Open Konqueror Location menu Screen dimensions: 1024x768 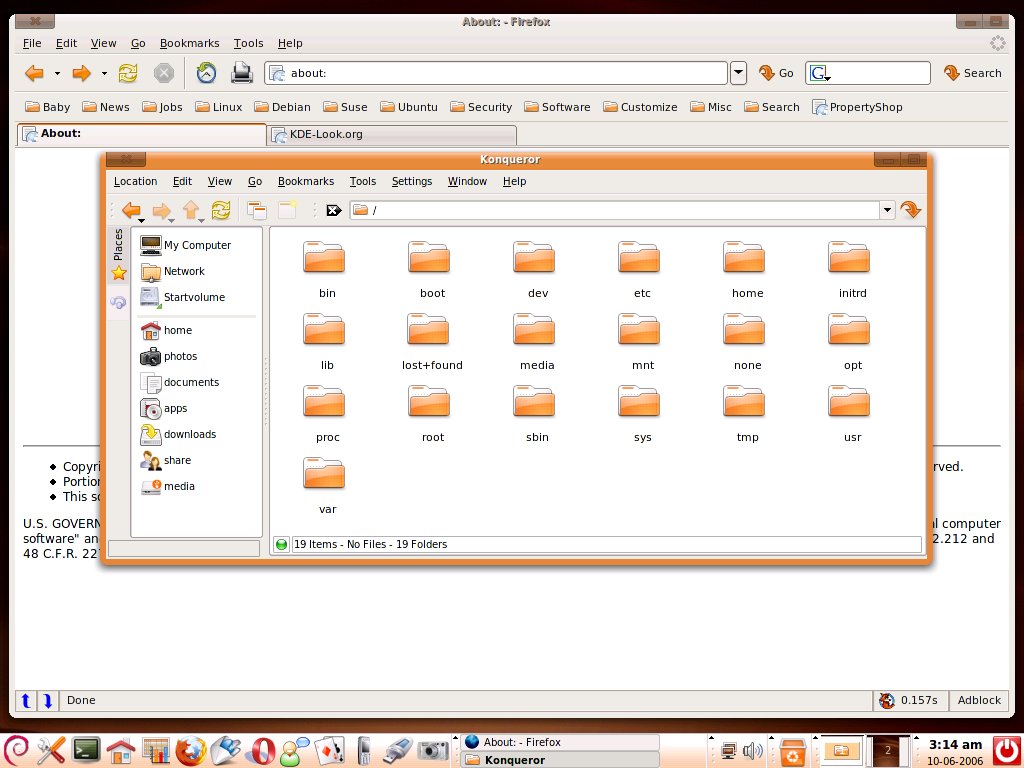click(135, 182)
